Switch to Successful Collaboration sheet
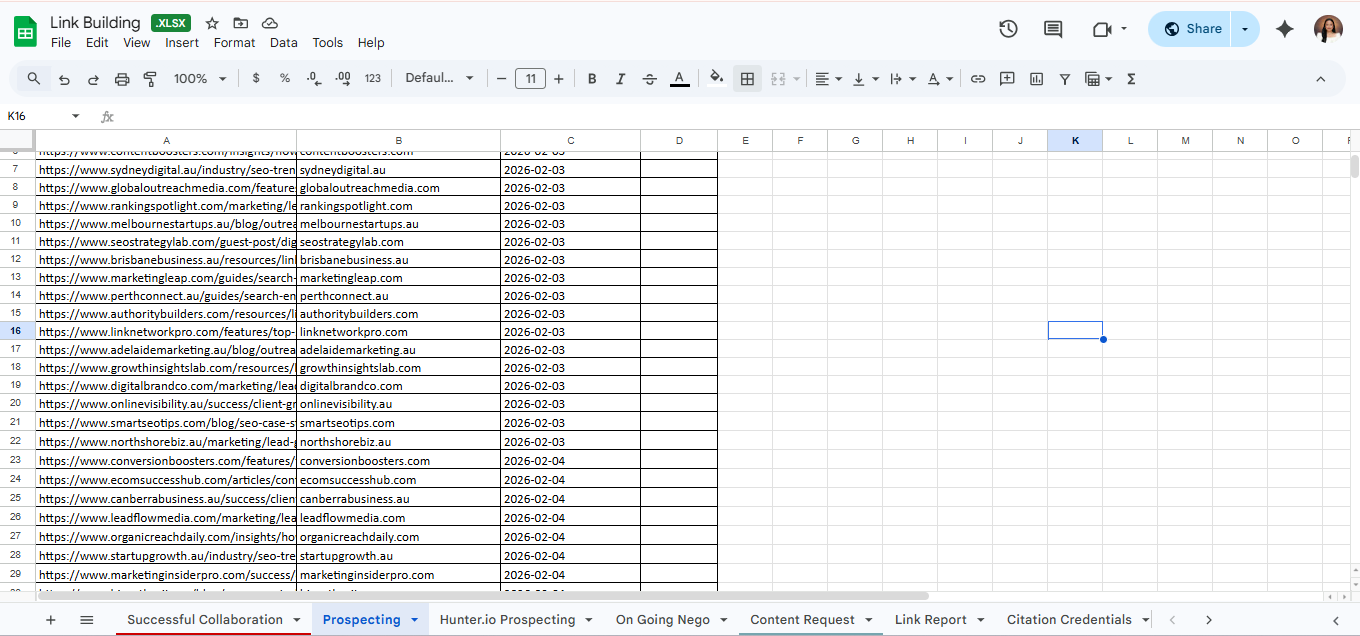 (x=205, y=620)
